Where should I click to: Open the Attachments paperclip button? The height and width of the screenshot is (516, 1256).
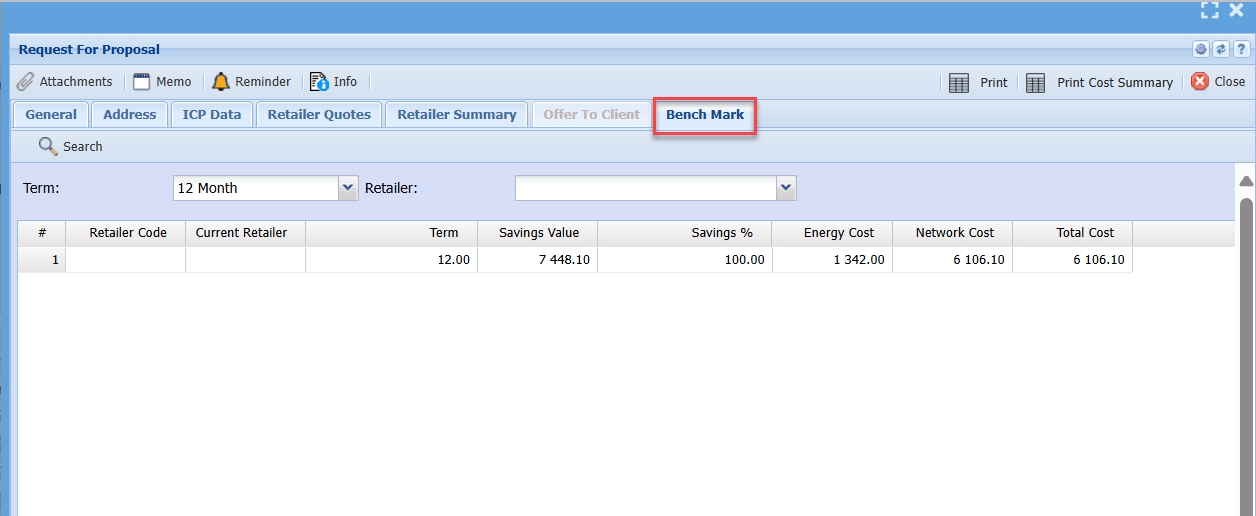[65, 82]
